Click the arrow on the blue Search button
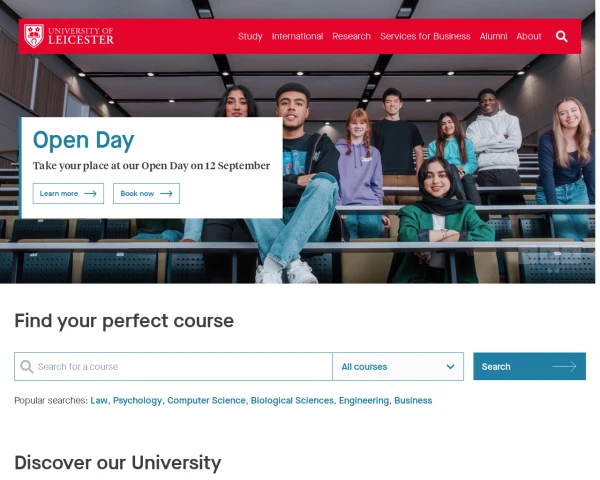600x480 pixels. click(564, 367)
